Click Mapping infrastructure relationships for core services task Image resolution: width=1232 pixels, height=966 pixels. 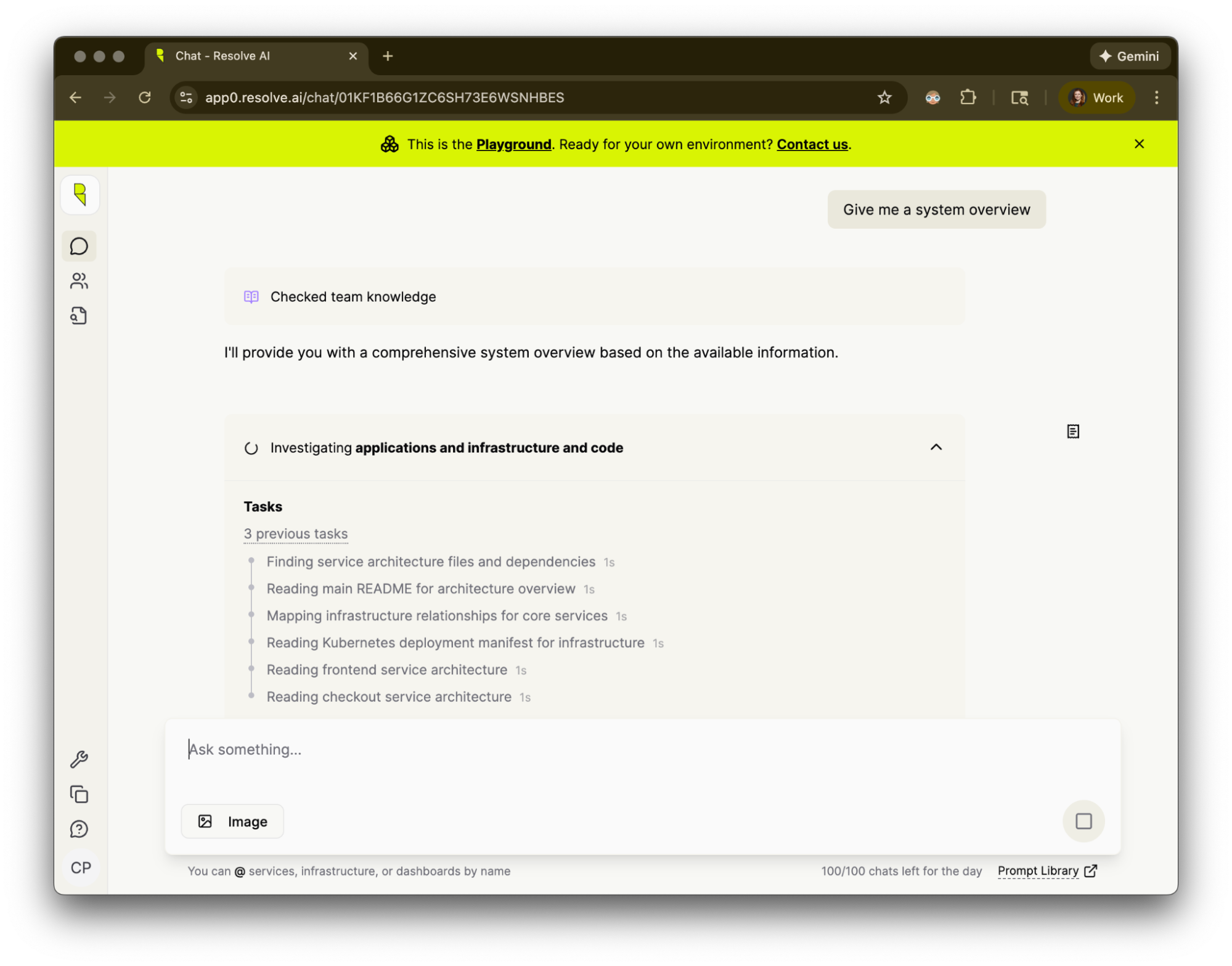(438, 616)
